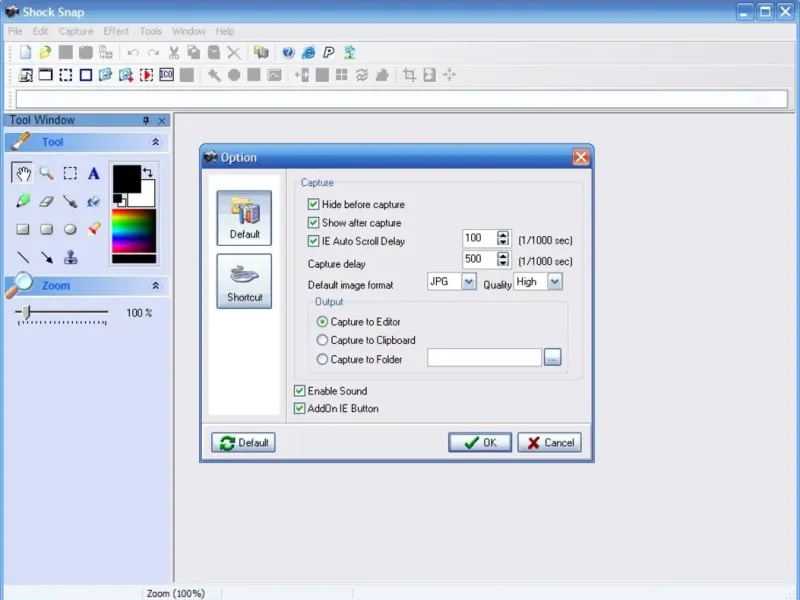This screenshot has width=800, height=600.
Task: Increase Capture delay value
Action: [x=503, y=256]
